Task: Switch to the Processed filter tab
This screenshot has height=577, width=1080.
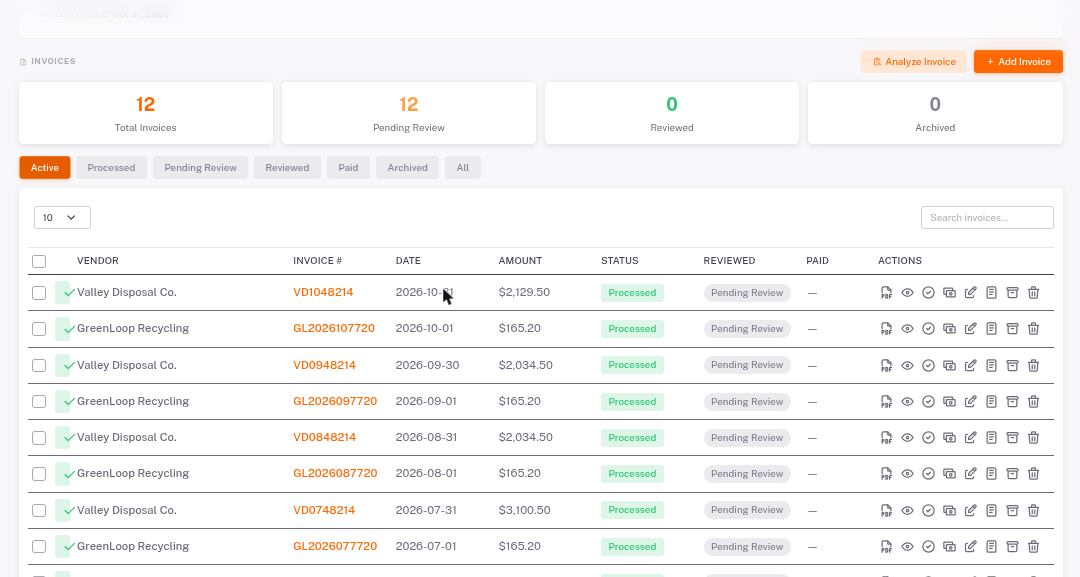Action: click(x=112, y=167)
